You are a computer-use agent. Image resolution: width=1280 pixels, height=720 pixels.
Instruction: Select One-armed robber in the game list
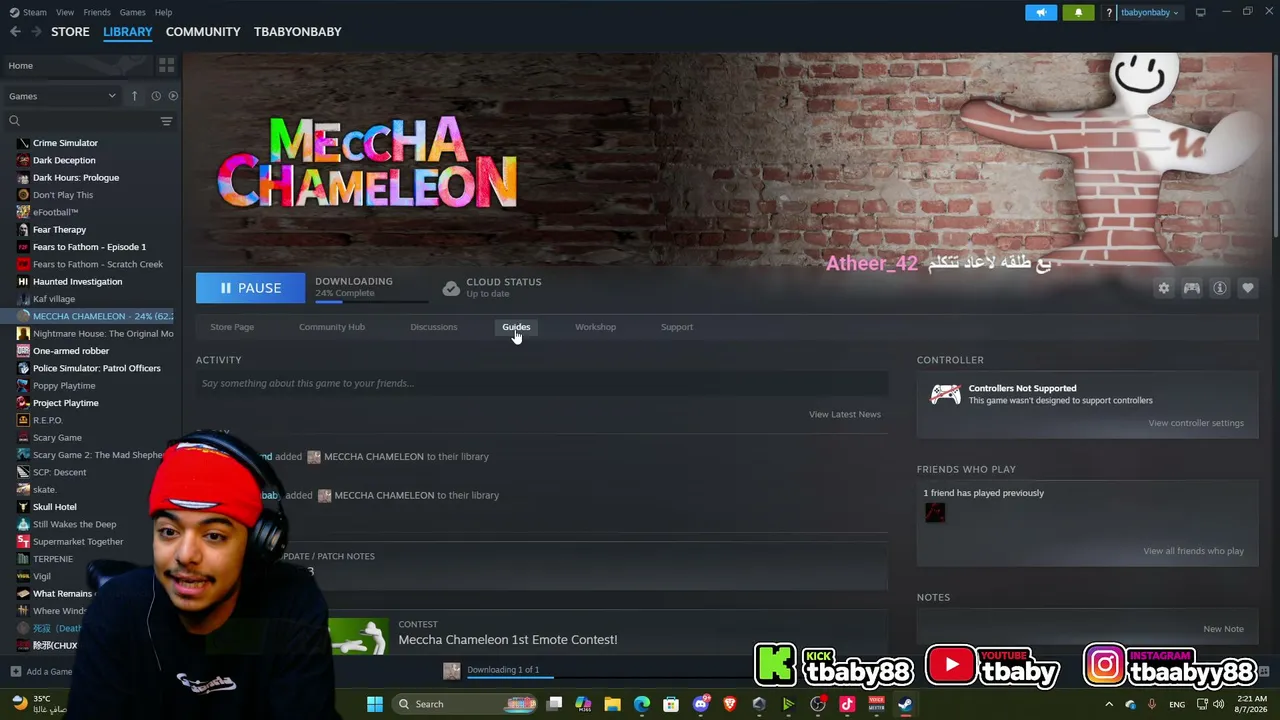[70, 351]
